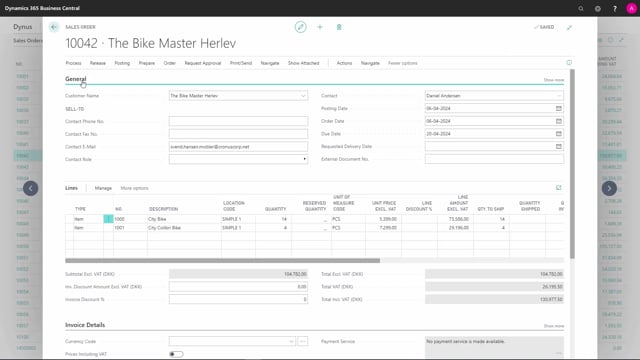Screen dimensions: 640x360
Task: Expand the Customer Name dropdown
Action: click(x=303, y=96)
